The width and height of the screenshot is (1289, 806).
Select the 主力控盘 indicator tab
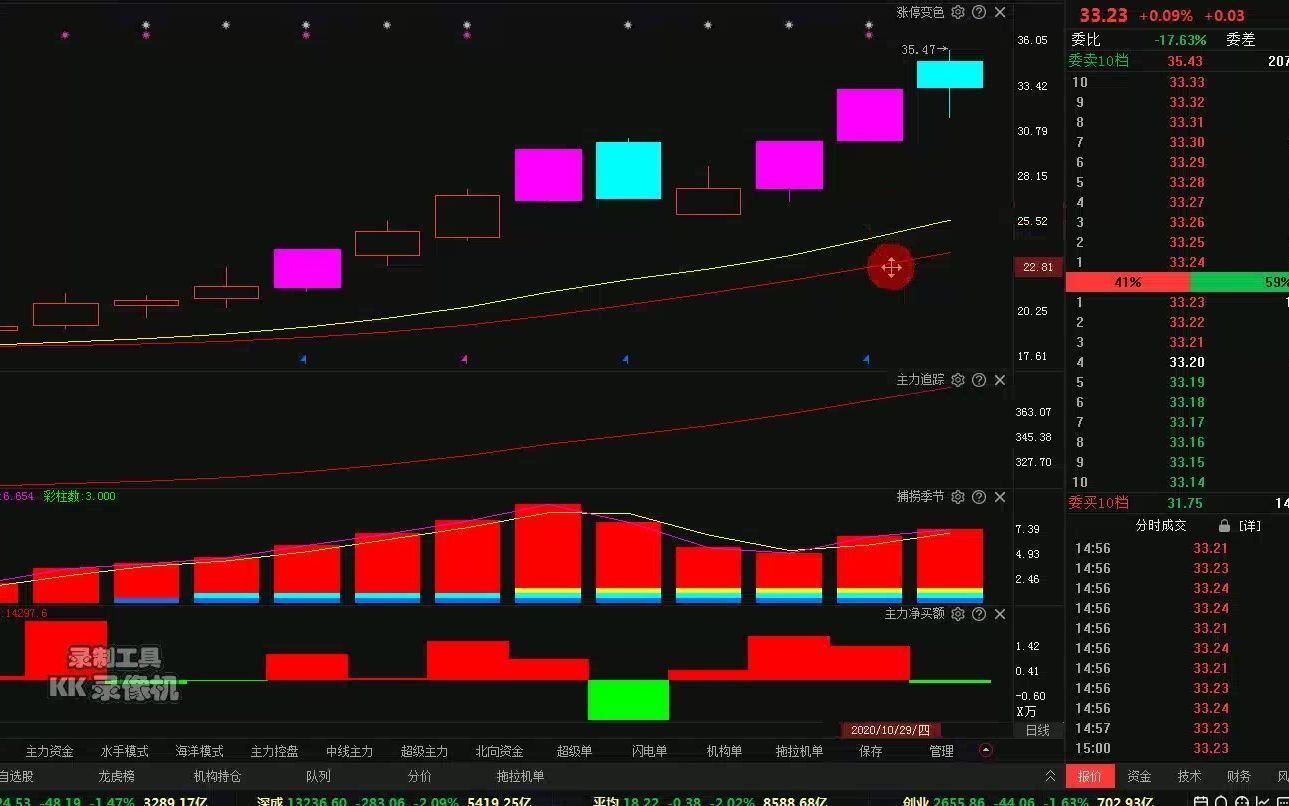coord(275,751)
